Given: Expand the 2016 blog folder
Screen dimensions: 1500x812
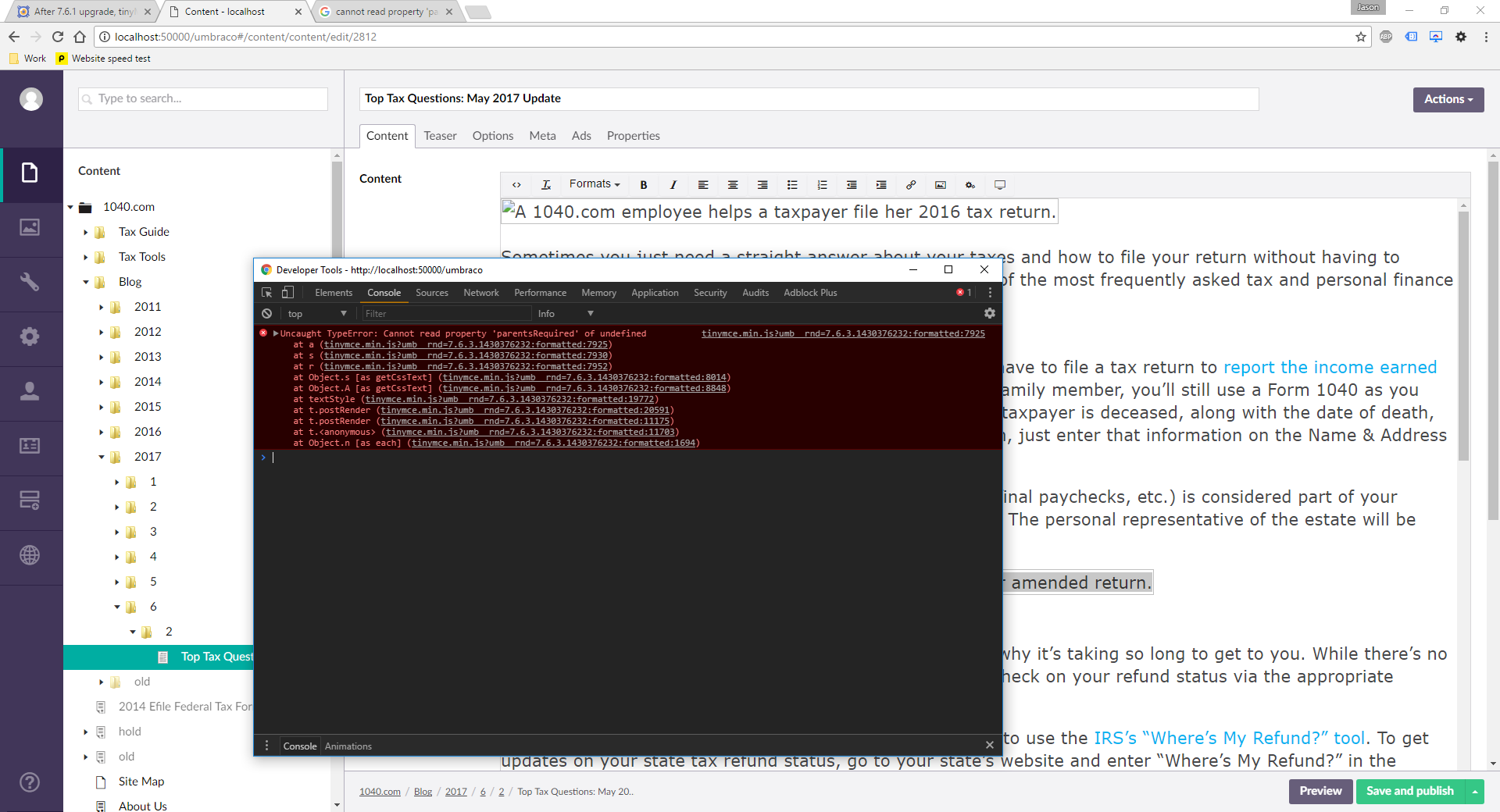Looking at the screenshot, I should (102, 432).
